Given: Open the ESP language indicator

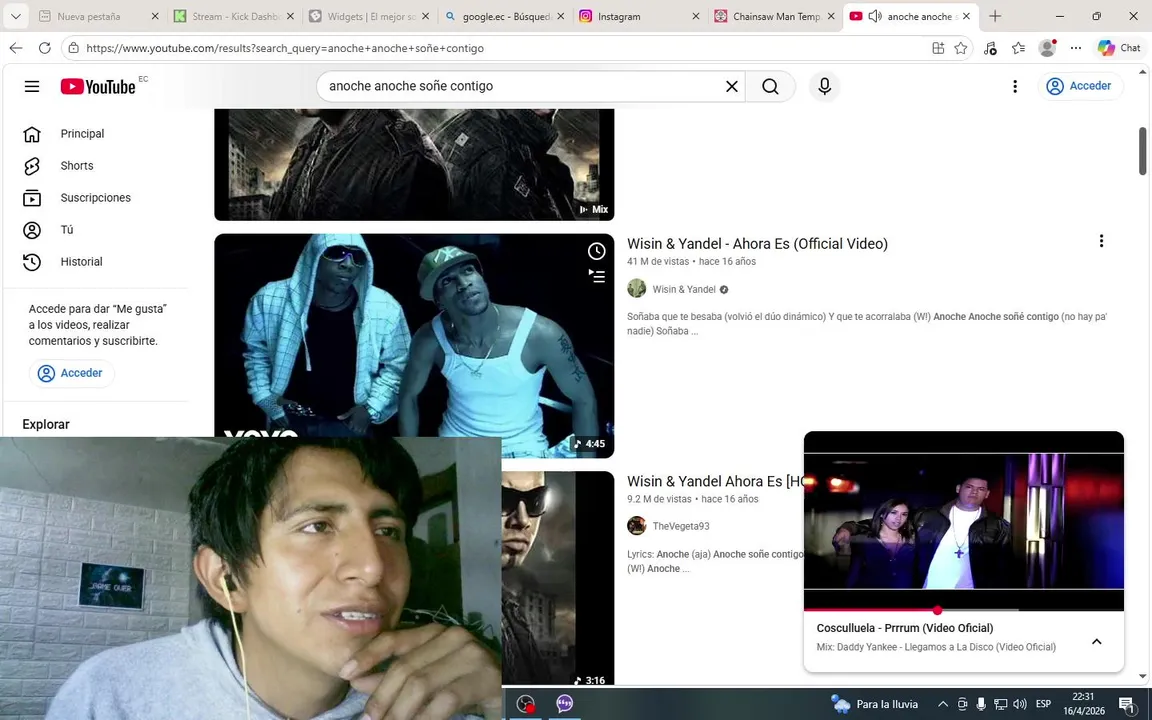Looking at the screenshot, I should click(1043, 704).
